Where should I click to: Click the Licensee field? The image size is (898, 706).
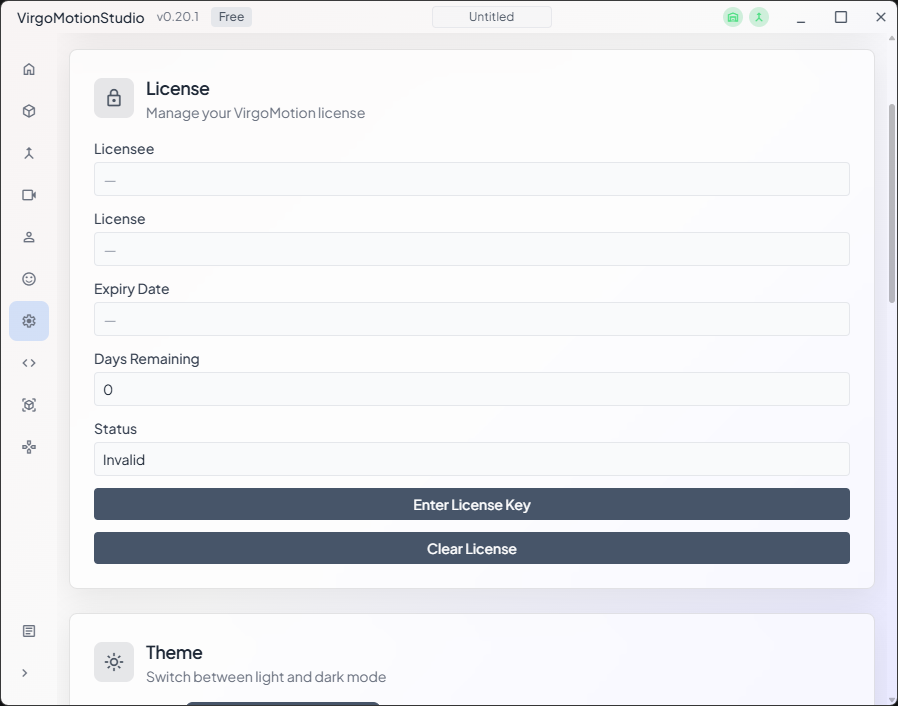[x=472, y=179]
